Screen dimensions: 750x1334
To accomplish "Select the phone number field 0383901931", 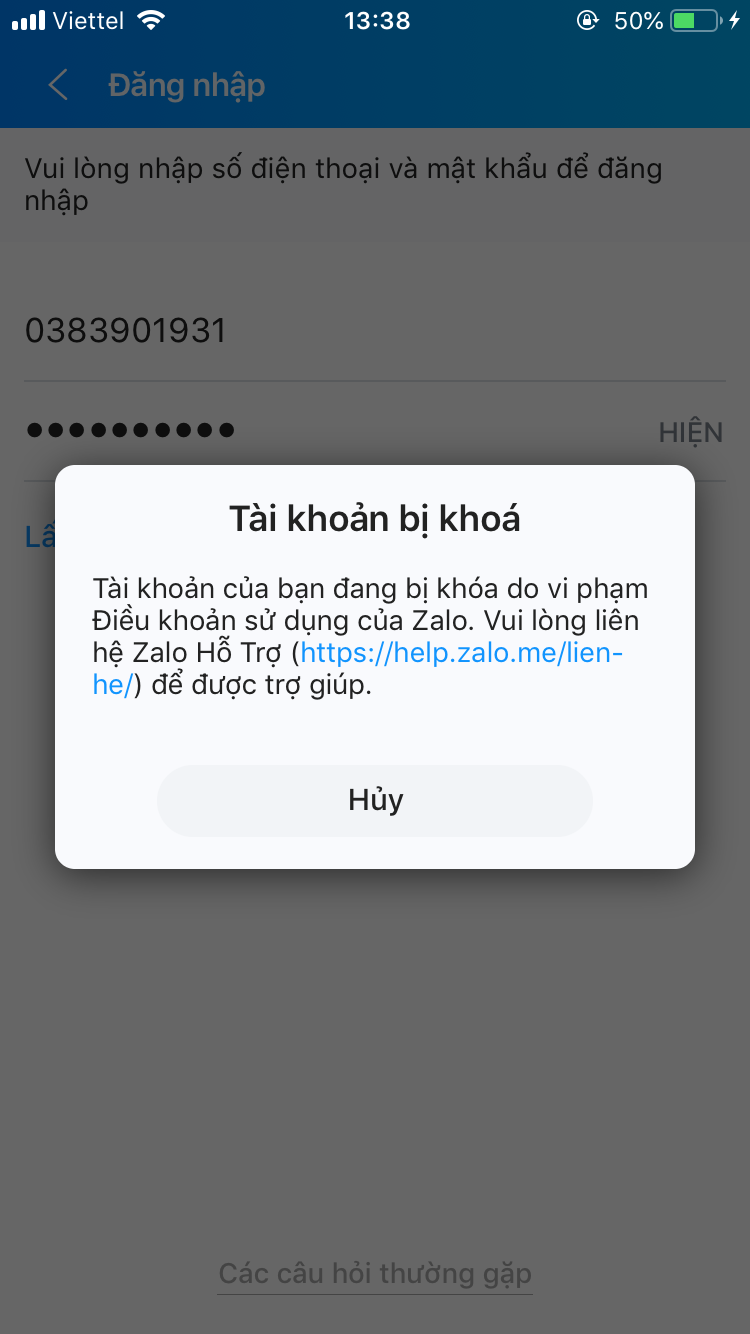I will 375,331.
